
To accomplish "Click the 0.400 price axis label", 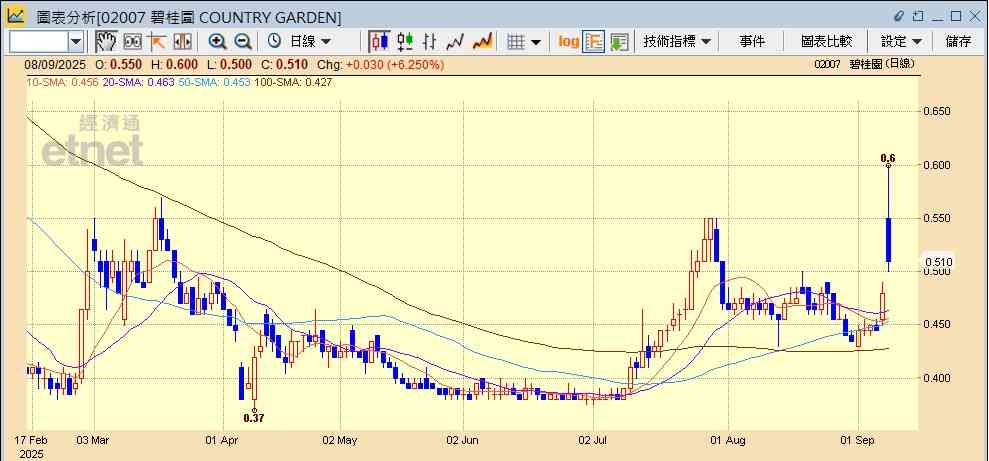I will (x=937, y=378).
